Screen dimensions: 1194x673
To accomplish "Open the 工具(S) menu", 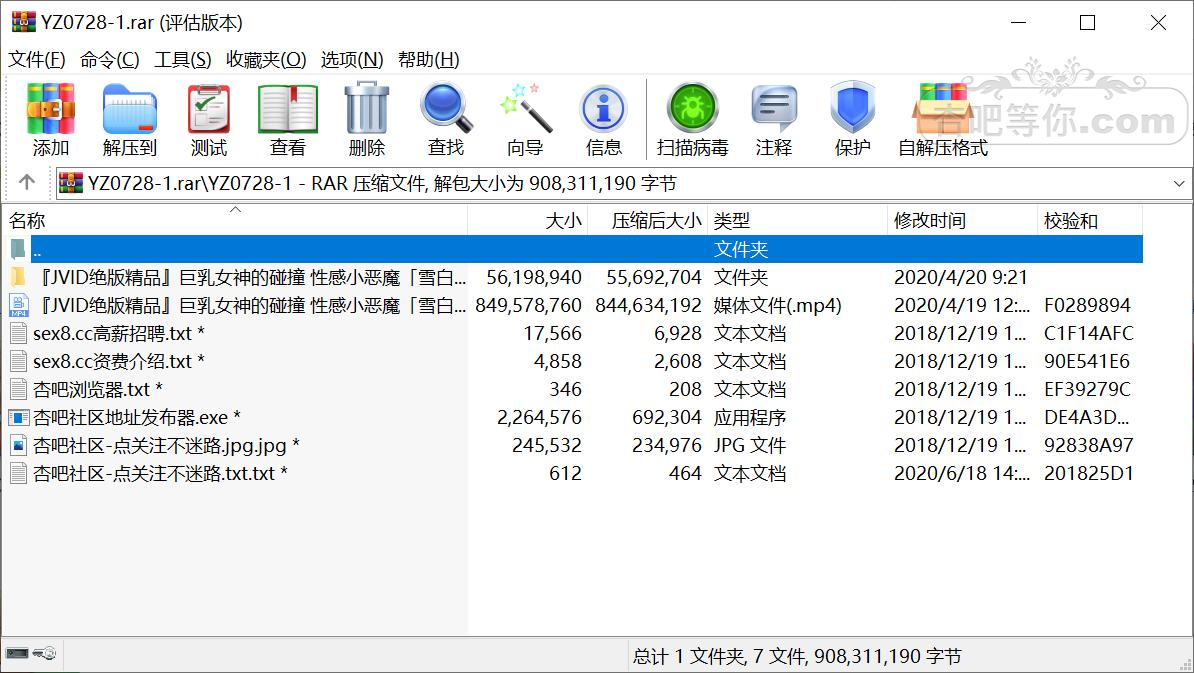I will coord(183,59).
